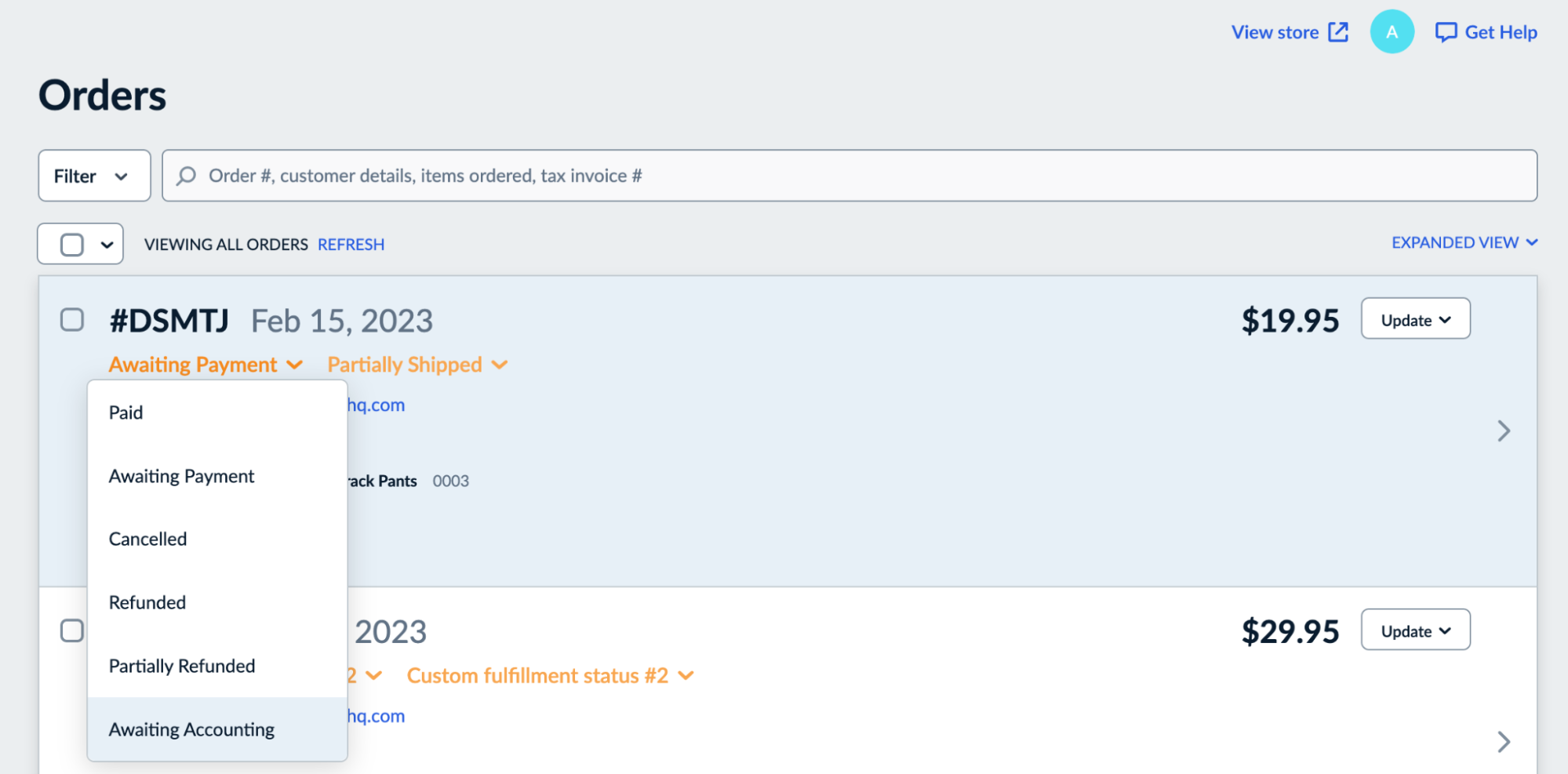Open the Partially Shipped fulfillment dropdown

[x=417, y=364]
